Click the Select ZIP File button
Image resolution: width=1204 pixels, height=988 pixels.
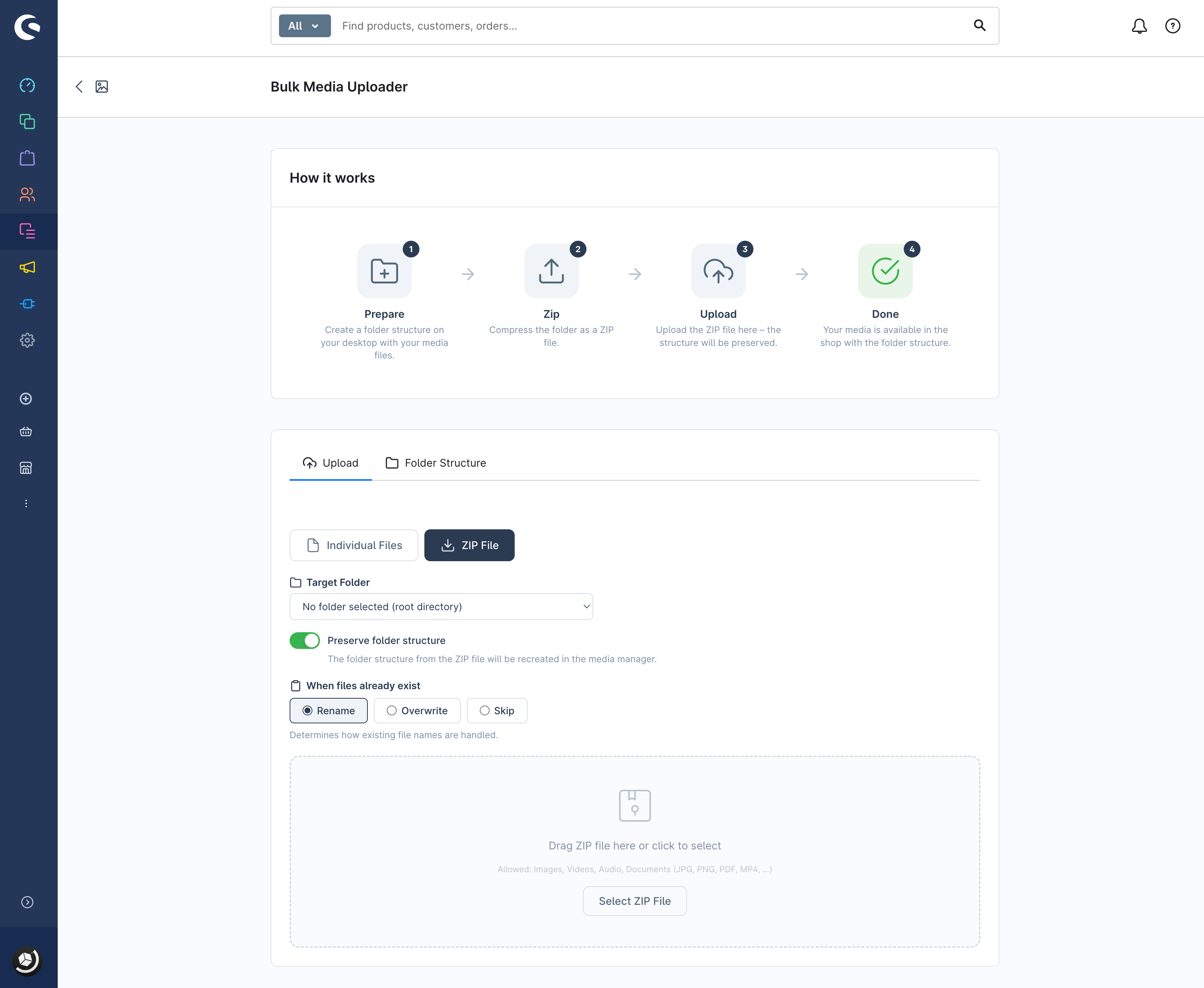click(634, 901)
